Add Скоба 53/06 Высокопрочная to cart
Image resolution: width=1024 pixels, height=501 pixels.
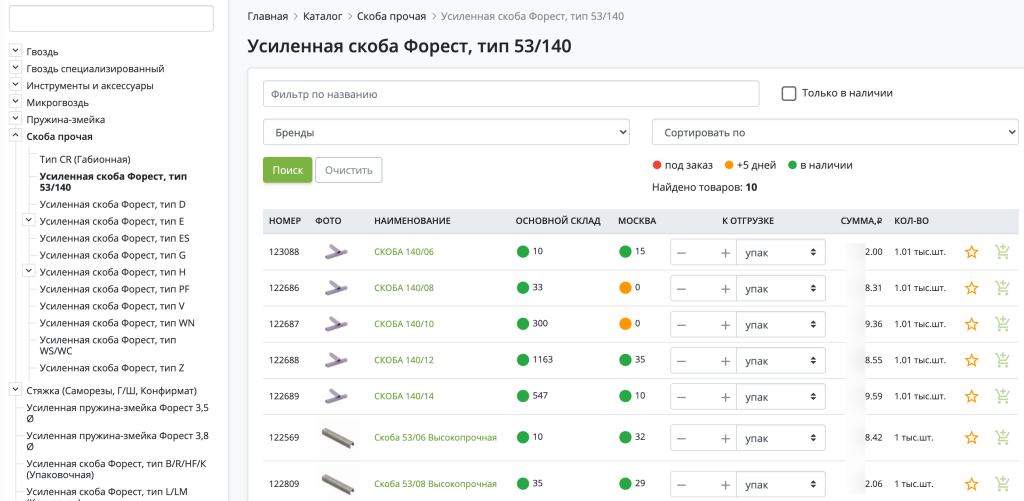coord(1002,437)
